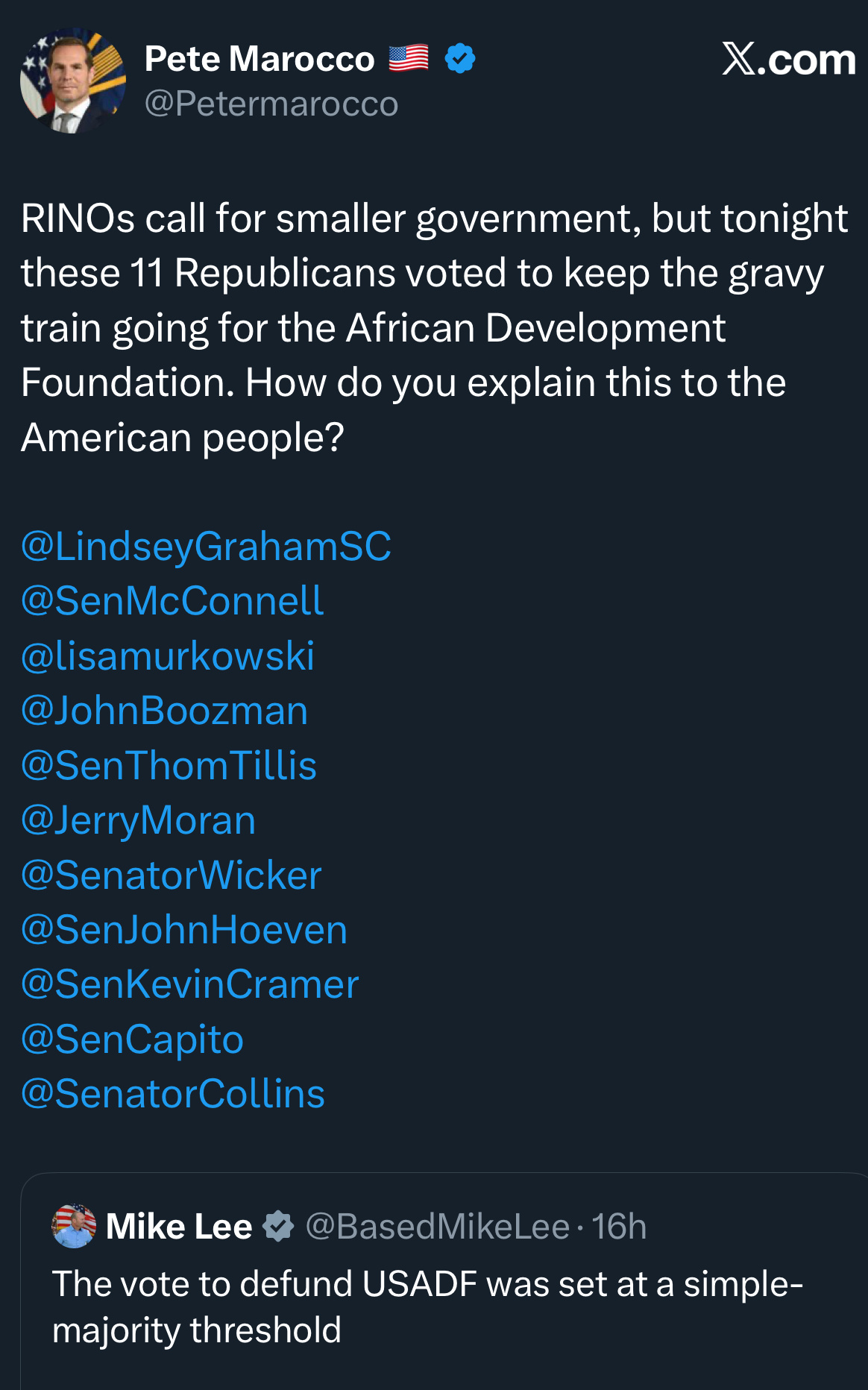Viewport: 868px width, 1390px height.
Task: Click Pete Marocco's profile avatar
Action: pos(72,81)
